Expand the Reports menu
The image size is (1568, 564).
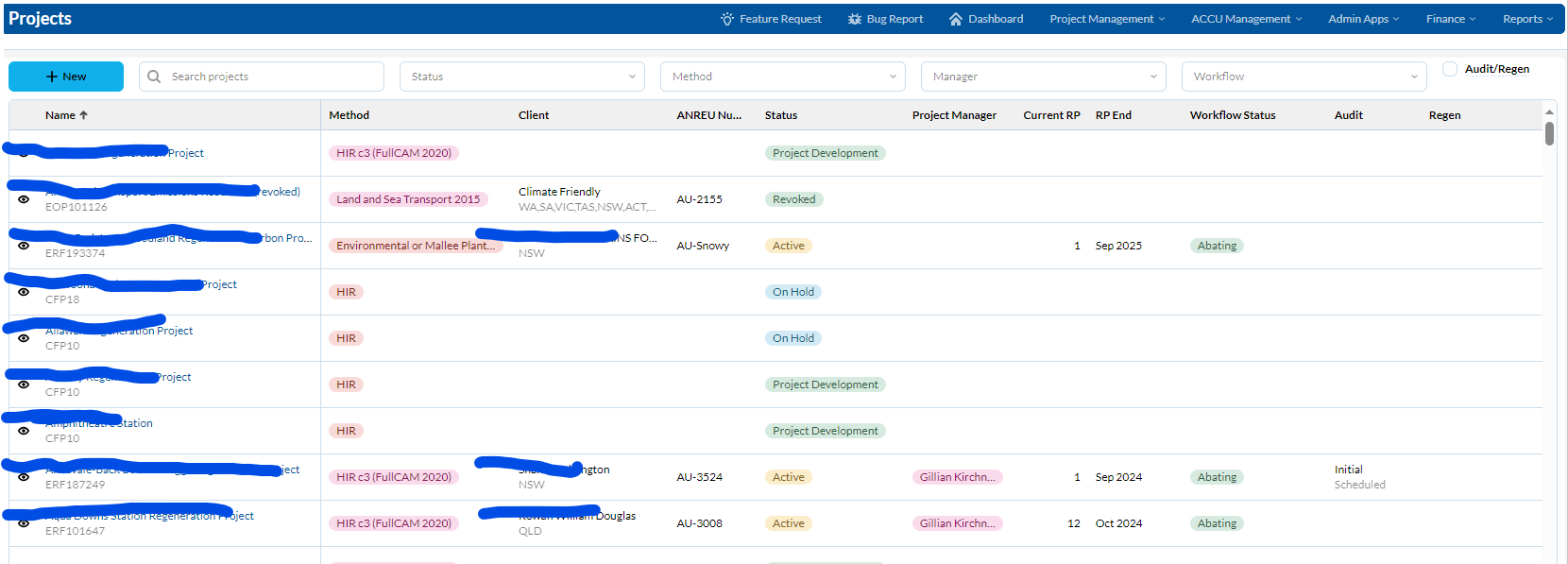1527,19
